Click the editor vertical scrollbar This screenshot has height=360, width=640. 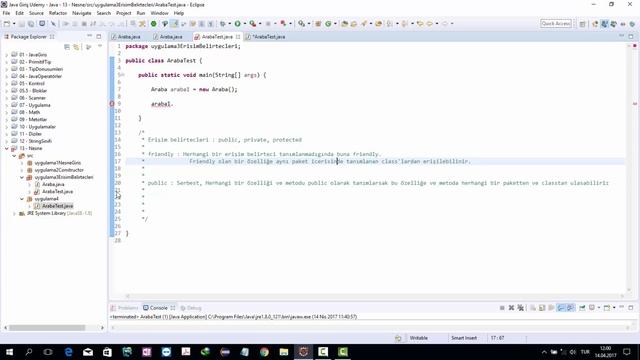click(x=629, y=167)
